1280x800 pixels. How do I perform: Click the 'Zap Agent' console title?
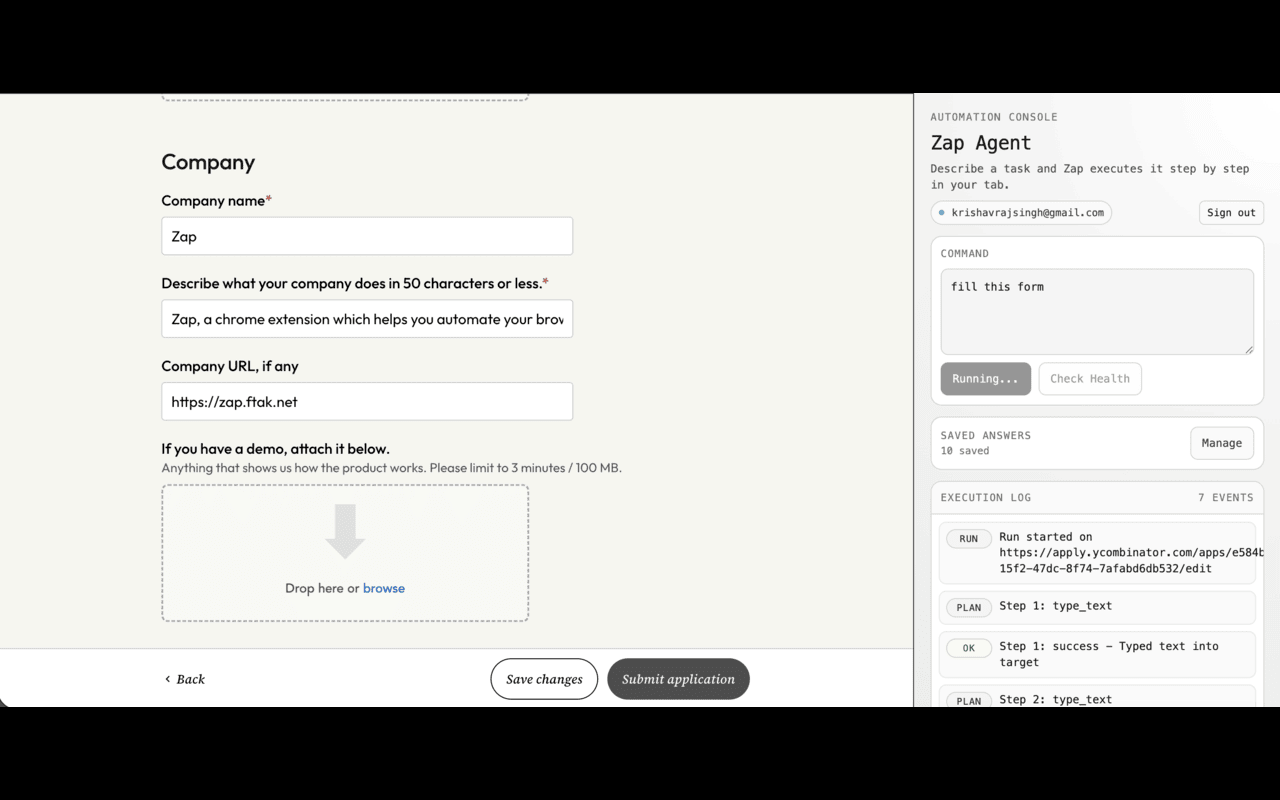[980, 143]
